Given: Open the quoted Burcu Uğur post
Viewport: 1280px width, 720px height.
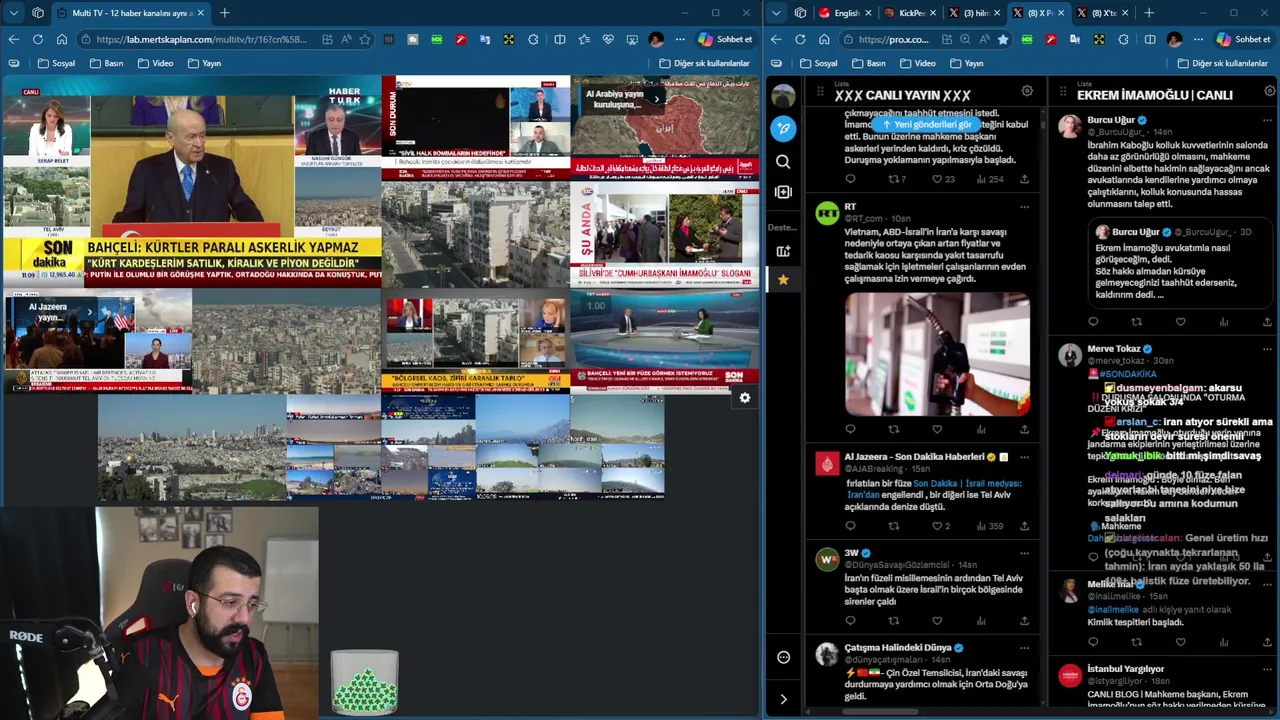Looking at the screenshot, I should (1179, 261).
